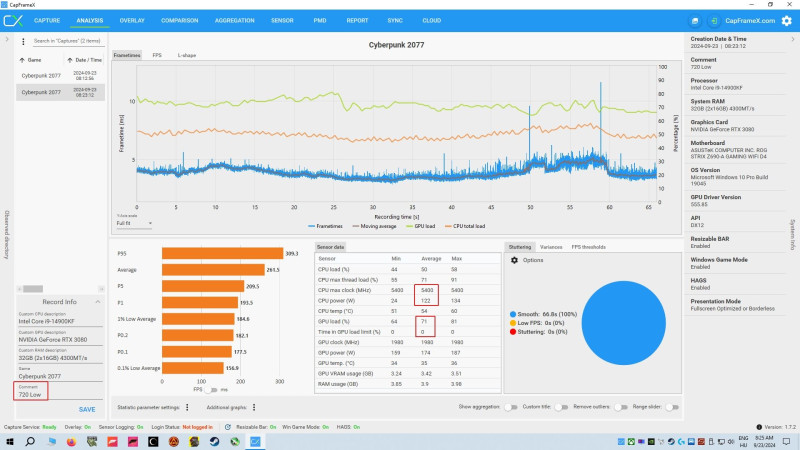Open the PMD tab
The image size is (800, 450).
click(320, 21)
